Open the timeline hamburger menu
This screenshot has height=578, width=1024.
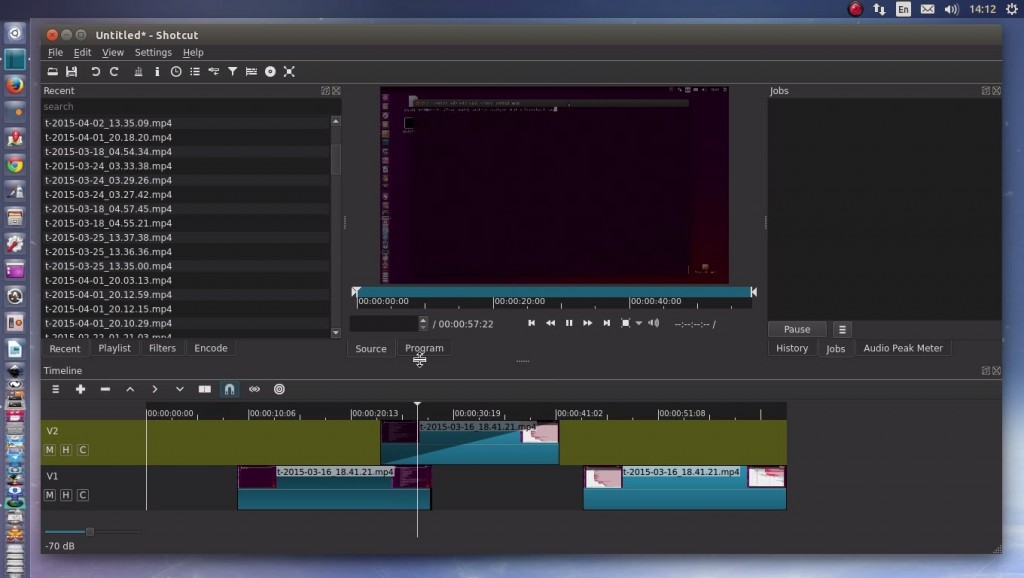point(56,389)
